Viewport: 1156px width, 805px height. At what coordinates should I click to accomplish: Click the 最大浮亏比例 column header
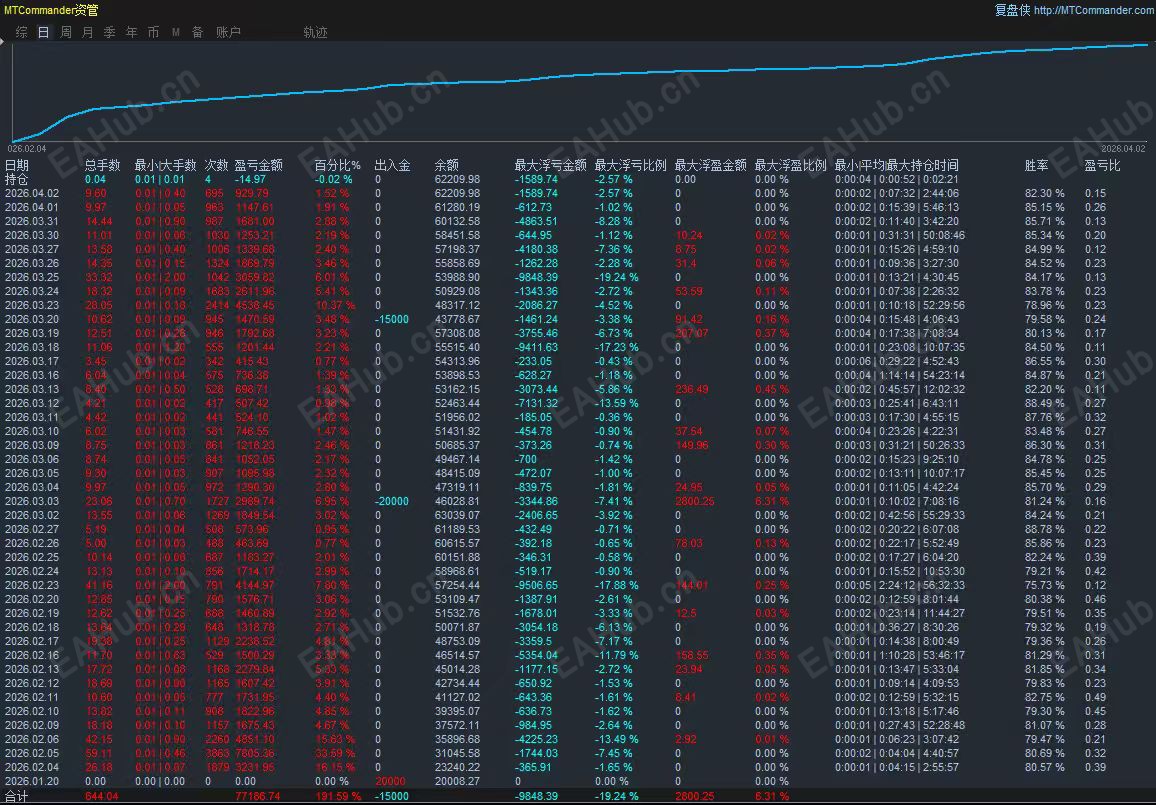[630, 165]
